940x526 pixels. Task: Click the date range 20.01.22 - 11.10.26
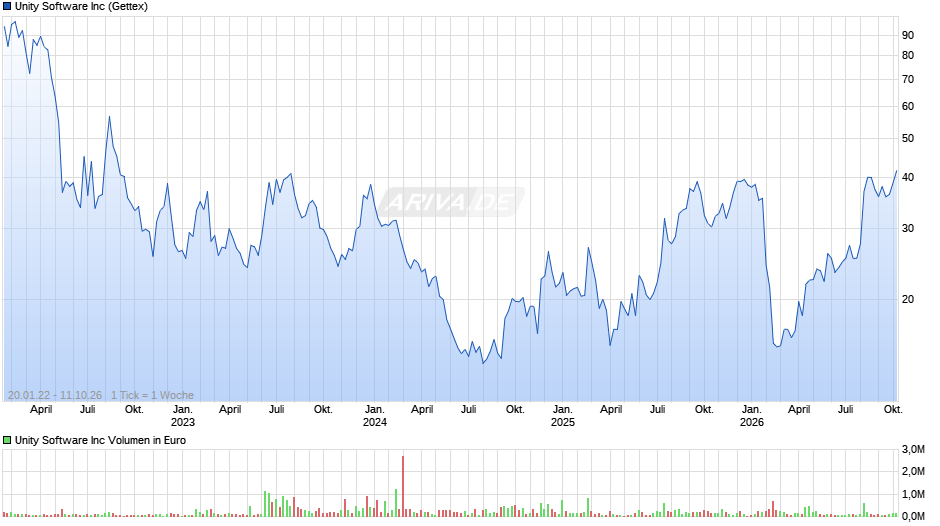click(55, 395)
